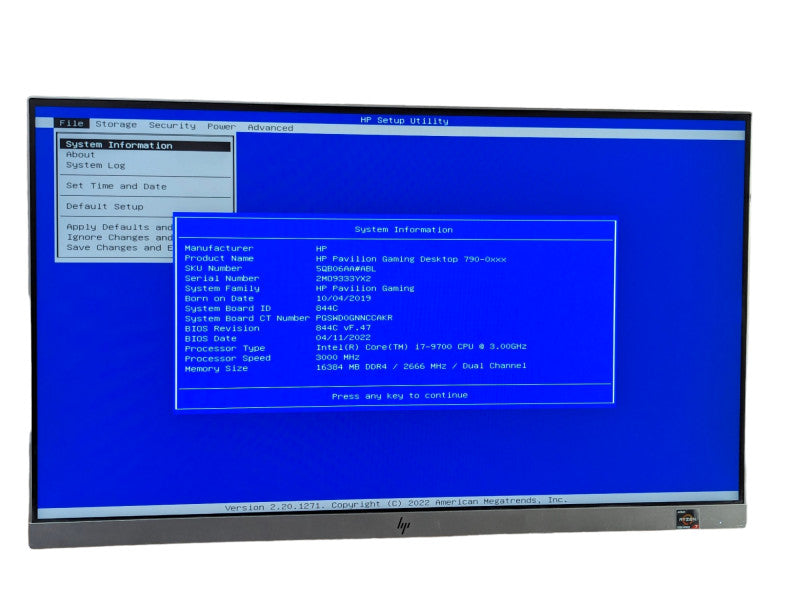Image resolution: width=800 pixels, height=602 pixels.
Task: Choose Ignore Changes and exit entry
Action: point(119,237)
